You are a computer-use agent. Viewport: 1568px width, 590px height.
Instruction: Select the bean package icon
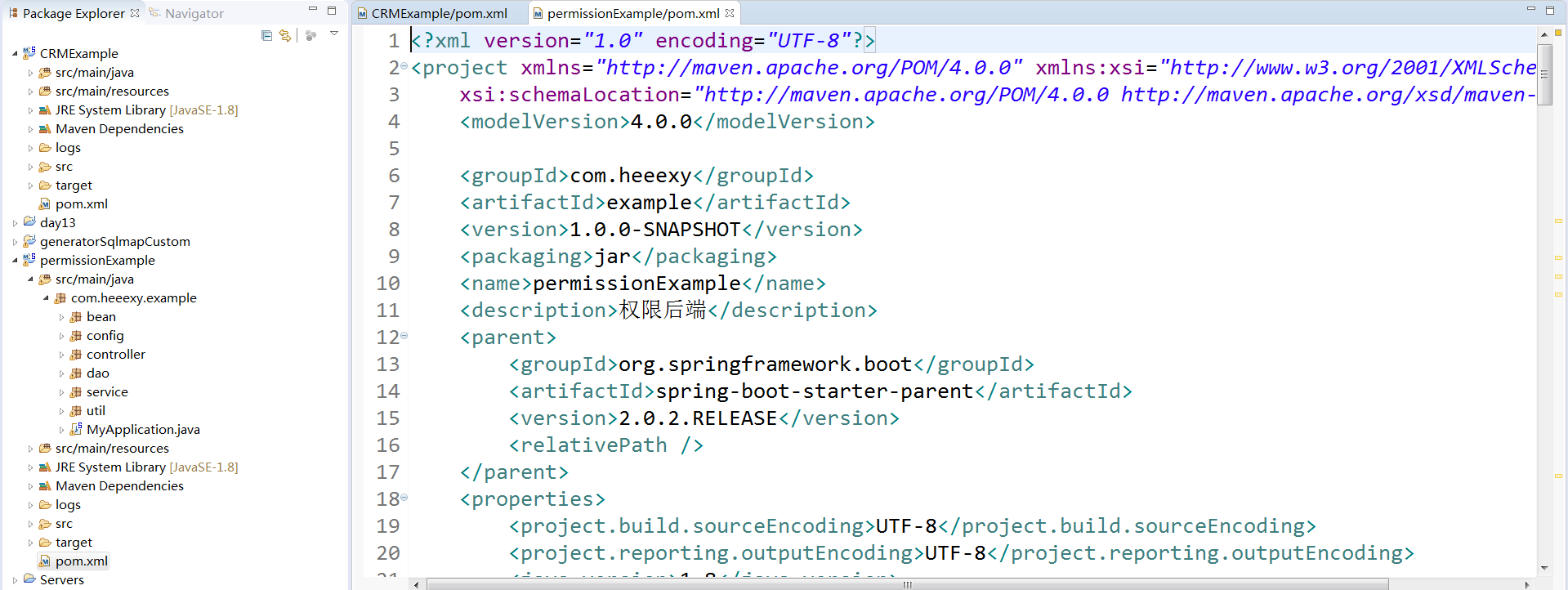76,316
